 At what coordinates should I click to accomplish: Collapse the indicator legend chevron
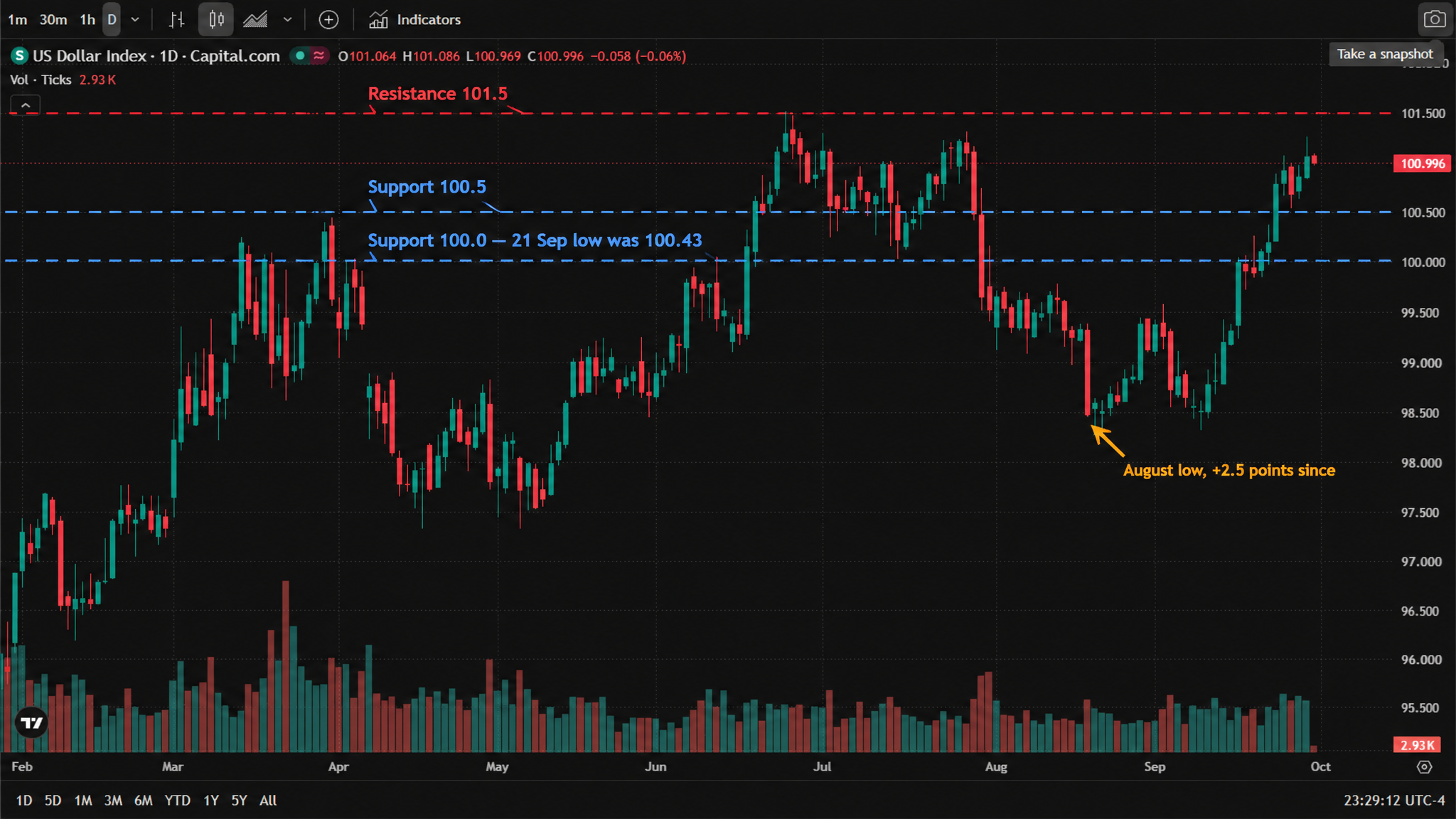click(25, 106)
